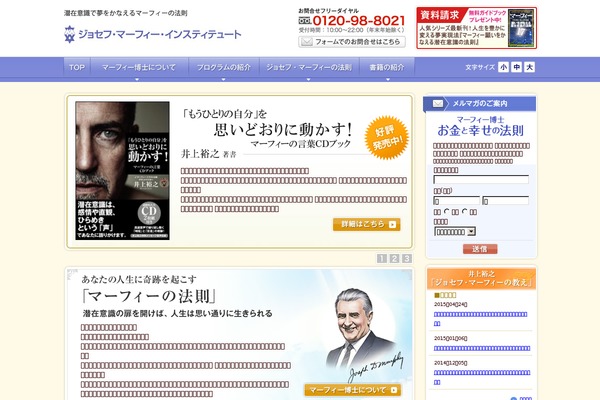Viewport: 600px width, 400px height.
Task: Open the dropdown list in newsletter form
Action: click(455, 232)
